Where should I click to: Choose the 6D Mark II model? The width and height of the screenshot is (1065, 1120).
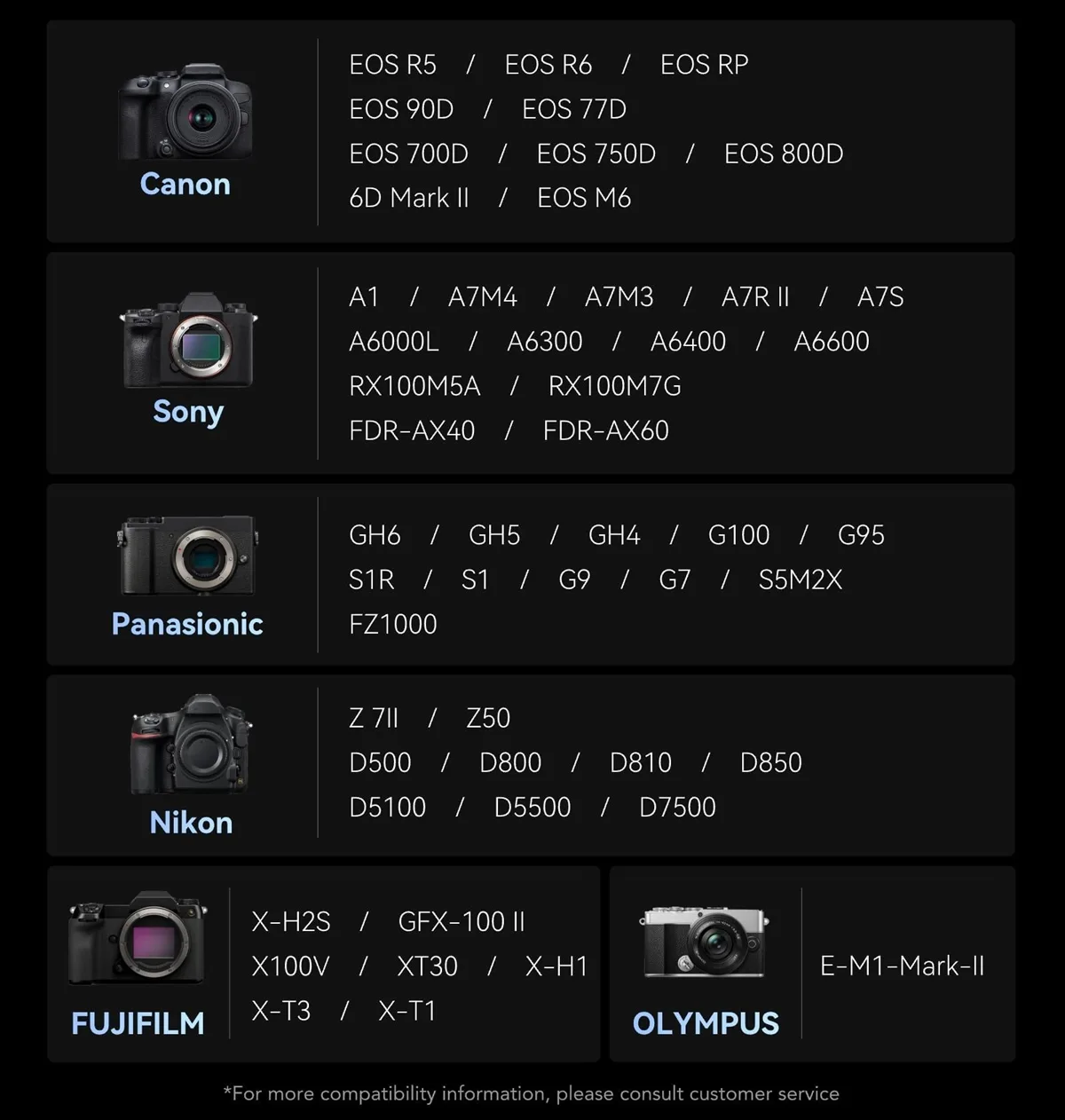click(409, 198)
